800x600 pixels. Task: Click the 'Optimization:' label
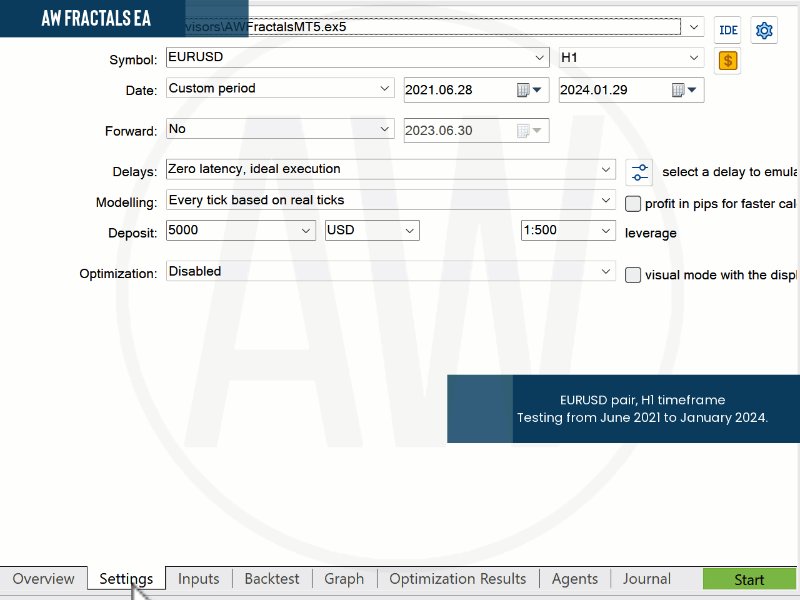coord(118,273)
